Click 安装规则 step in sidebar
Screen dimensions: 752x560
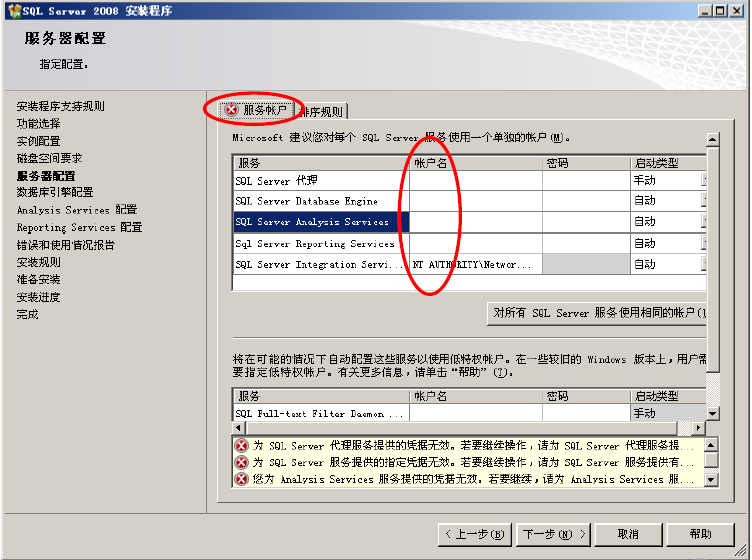tap(38, 262)
